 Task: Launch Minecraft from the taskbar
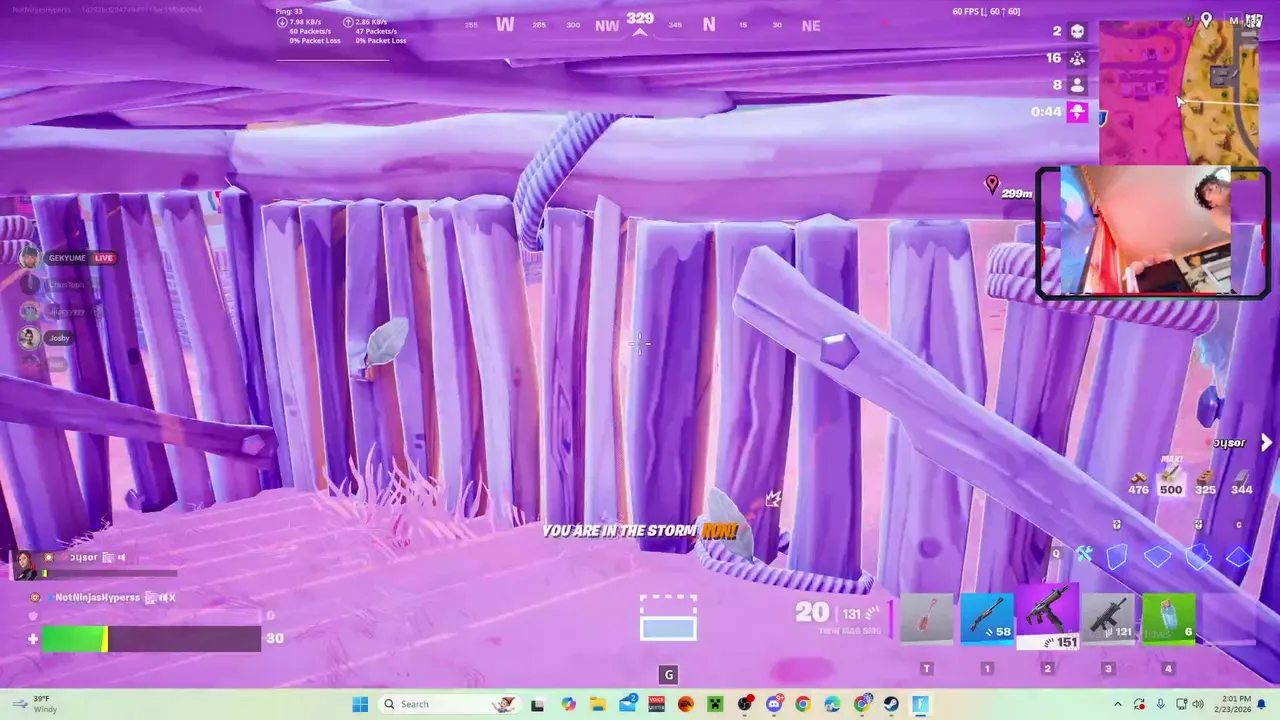tap(715, 704)
